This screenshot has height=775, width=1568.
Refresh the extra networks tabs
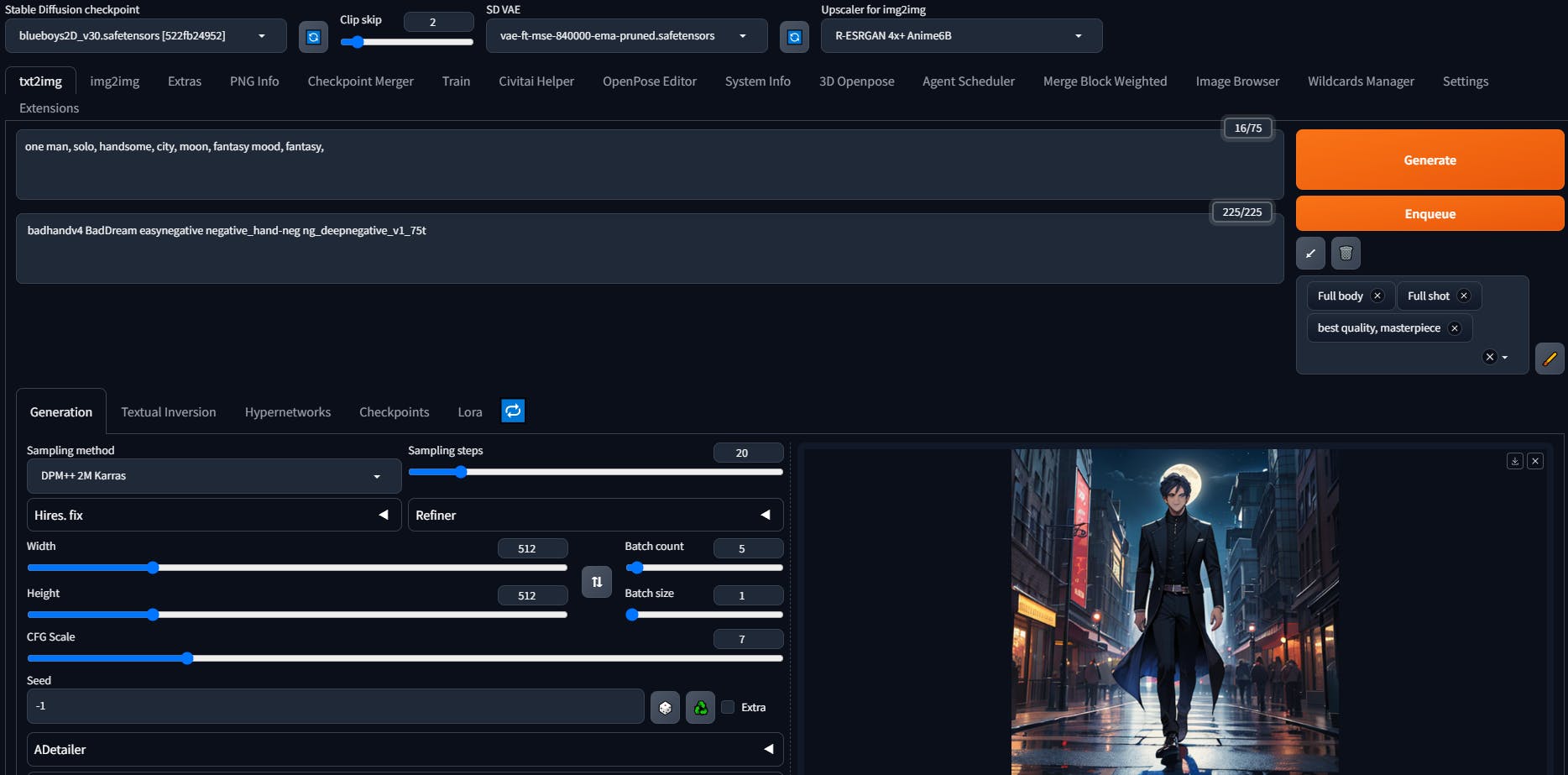[513, 411]
